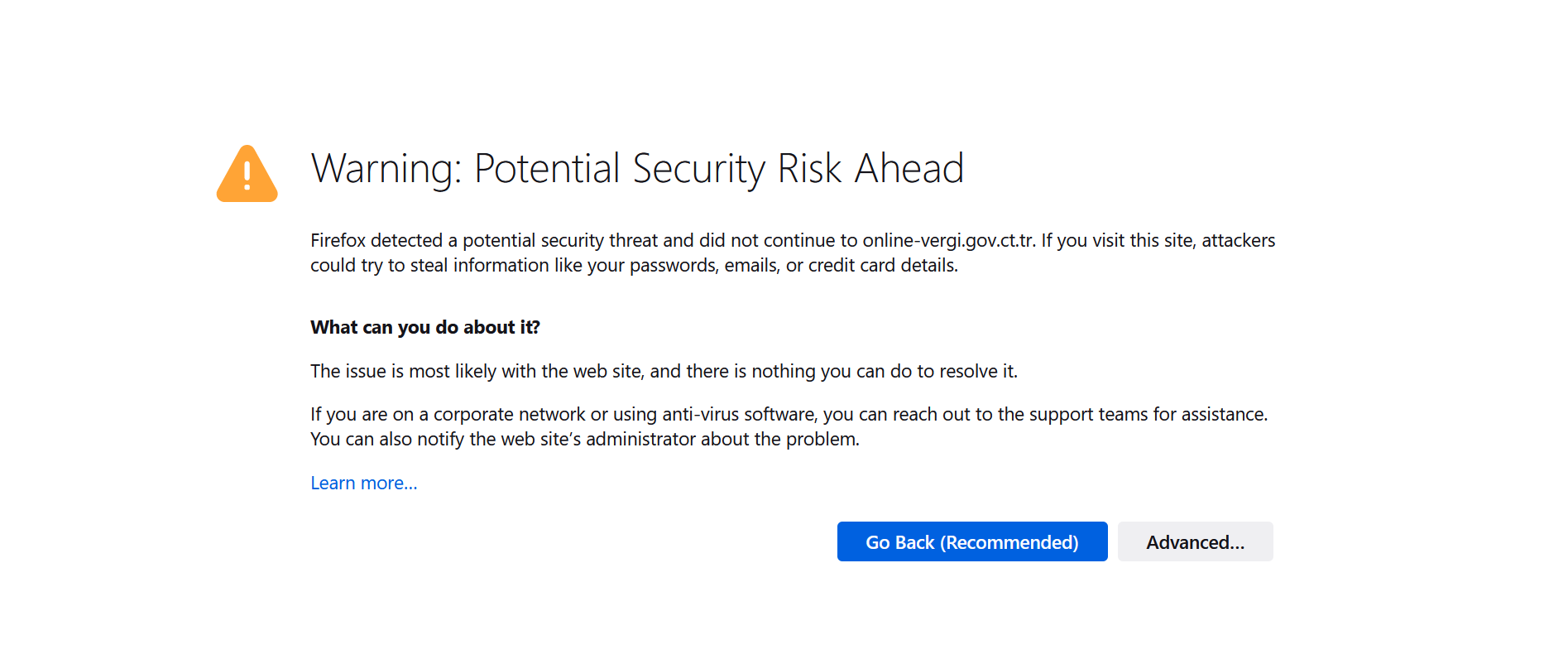
Task: Click the "corporate network" phrase
Action: point(509,415)
